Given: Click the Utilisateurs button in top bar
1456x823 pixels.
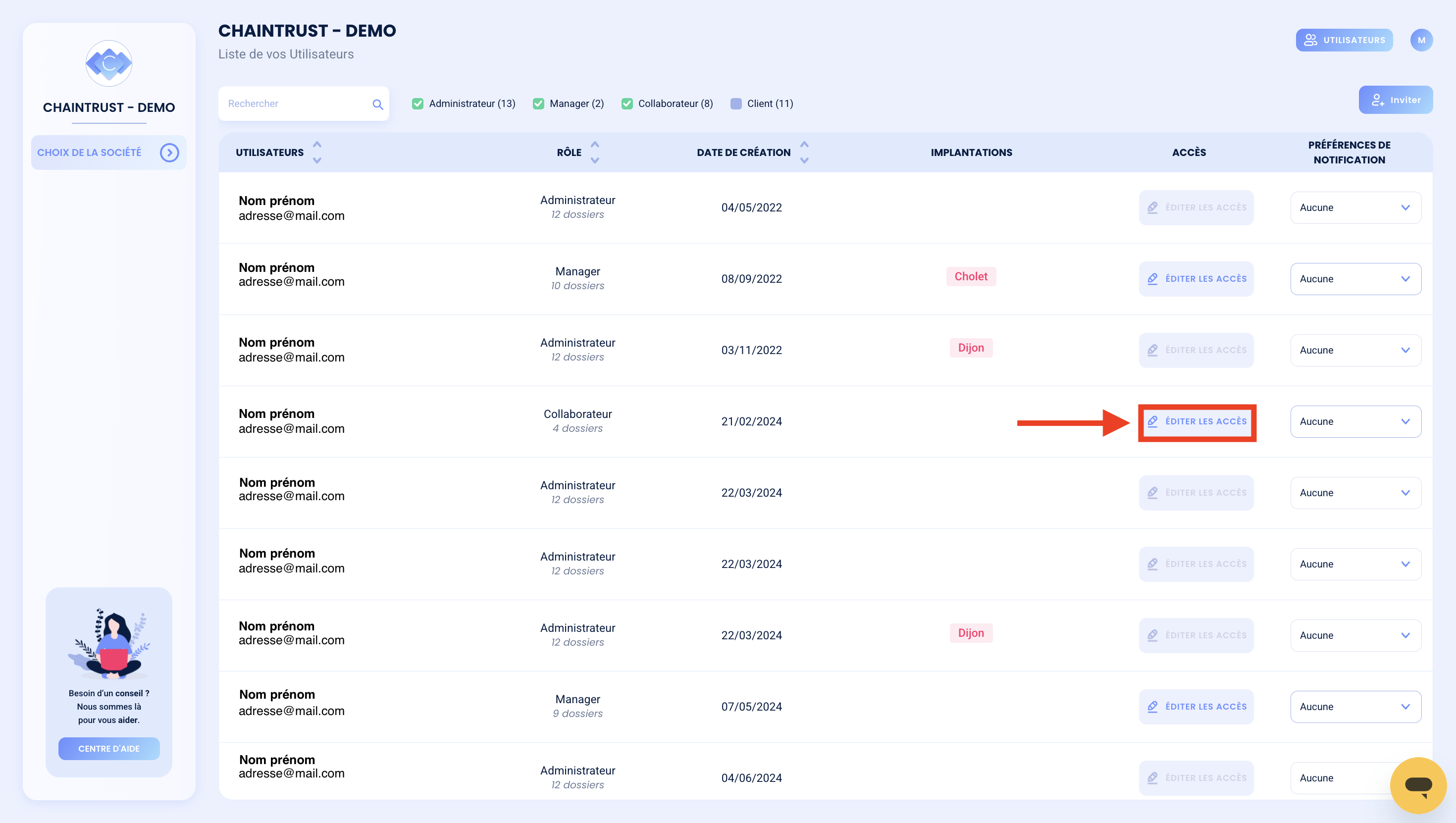Looking at the screenshot, I should point(1344,40).
